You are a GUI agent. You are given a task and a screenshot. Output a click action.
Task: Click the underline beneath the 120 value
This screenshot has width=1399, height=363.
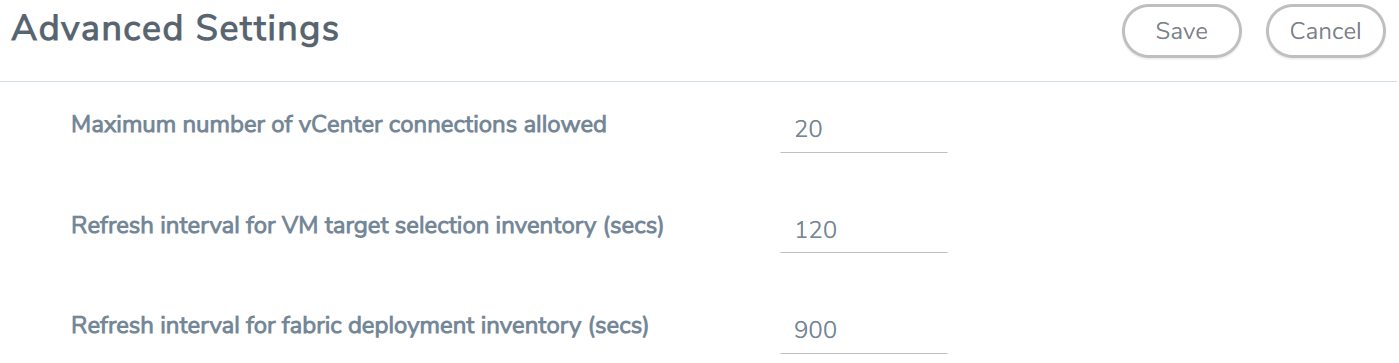point(863,252)
